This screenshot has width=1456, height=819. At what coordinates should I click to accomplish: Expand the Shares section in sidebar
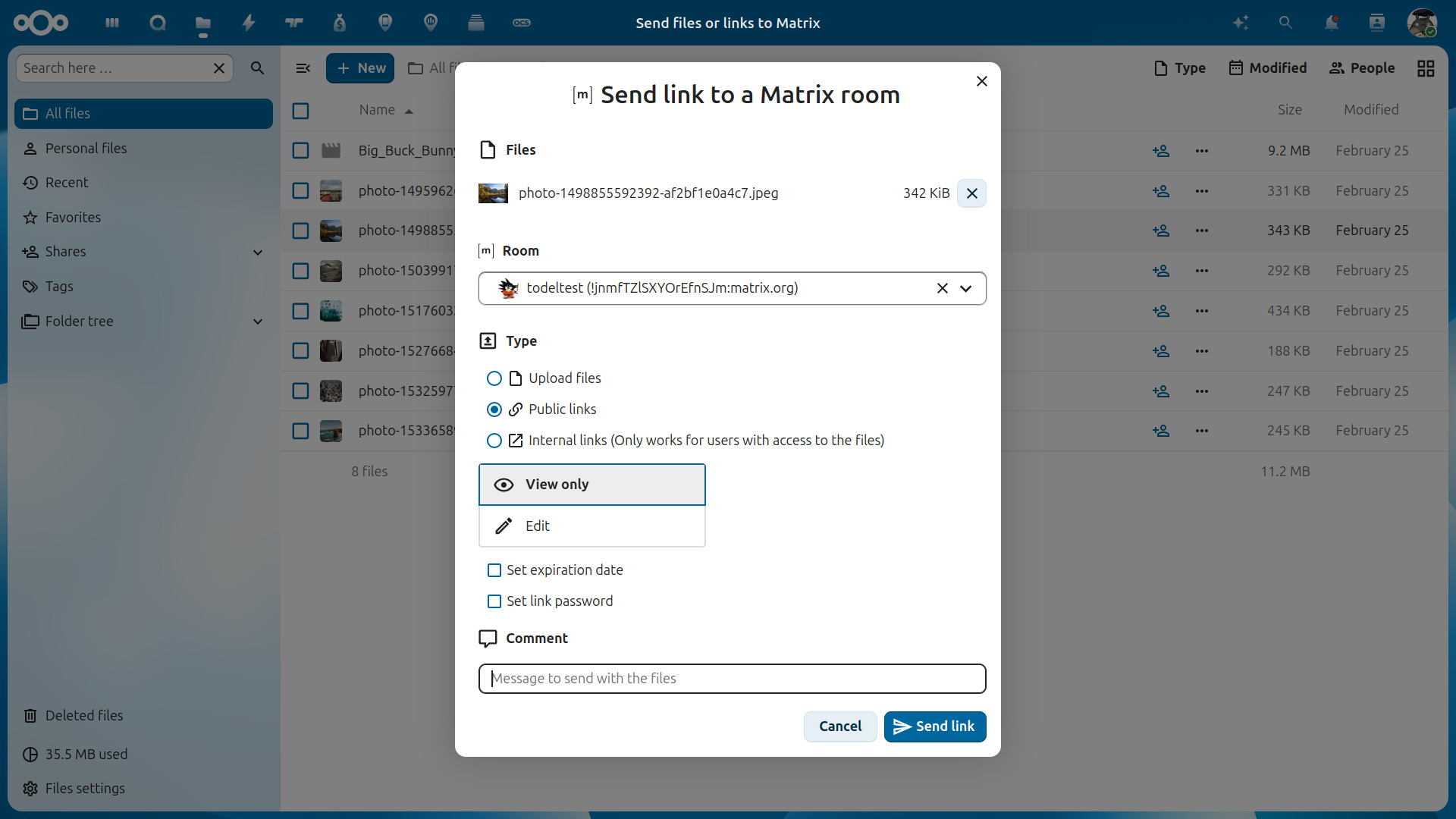coord(258,252)
